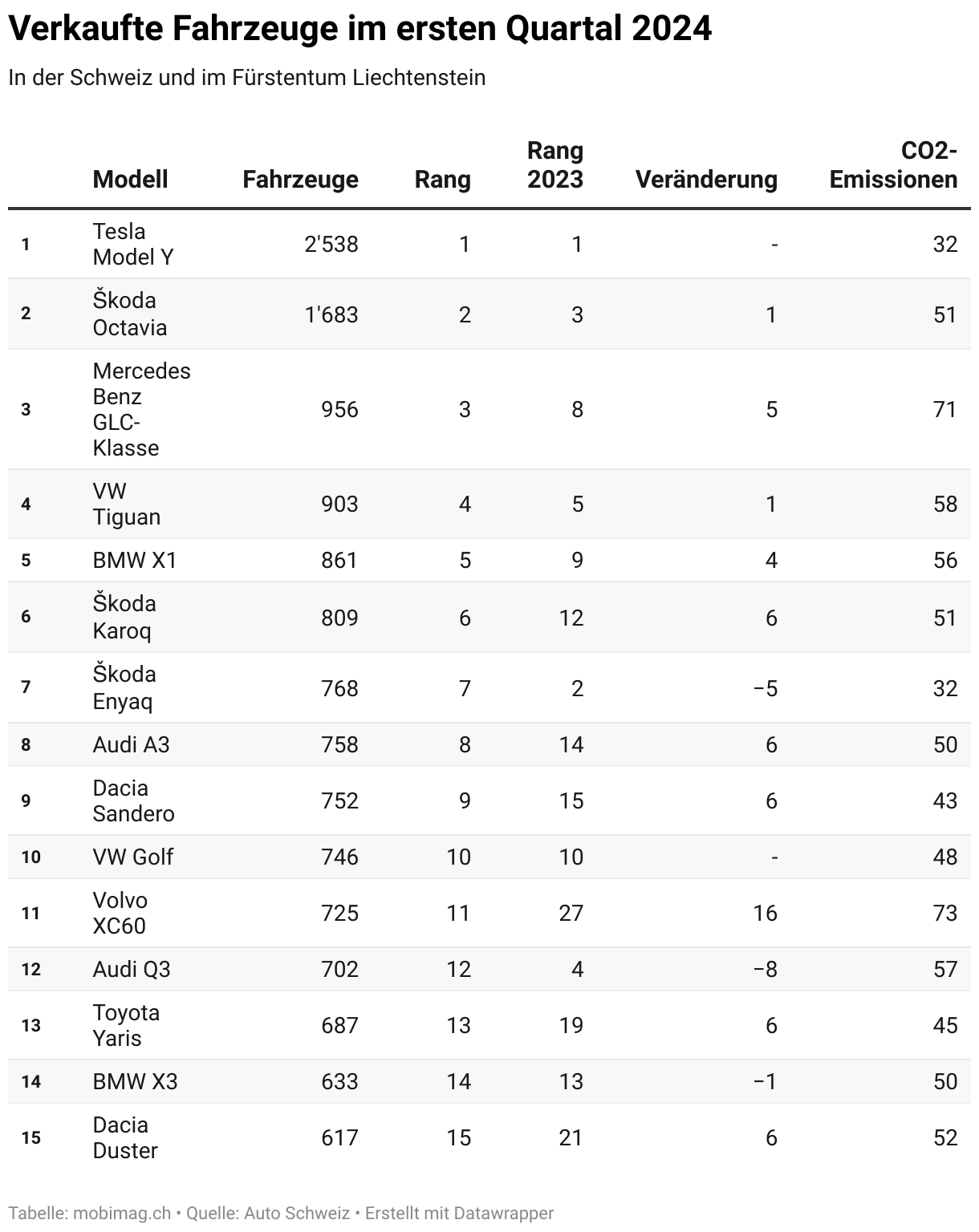Select the Dacia Duster row

click(489, 1137)
